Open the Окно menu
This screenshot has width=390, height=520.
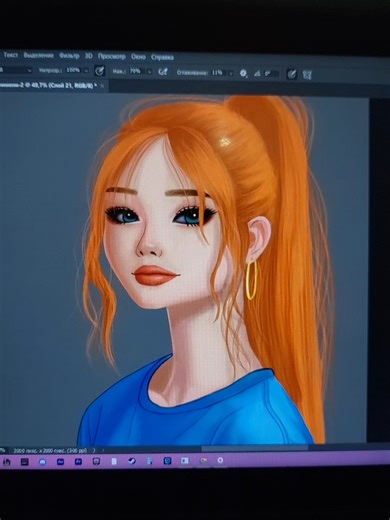pyautogui.click(x=138, y=57)
